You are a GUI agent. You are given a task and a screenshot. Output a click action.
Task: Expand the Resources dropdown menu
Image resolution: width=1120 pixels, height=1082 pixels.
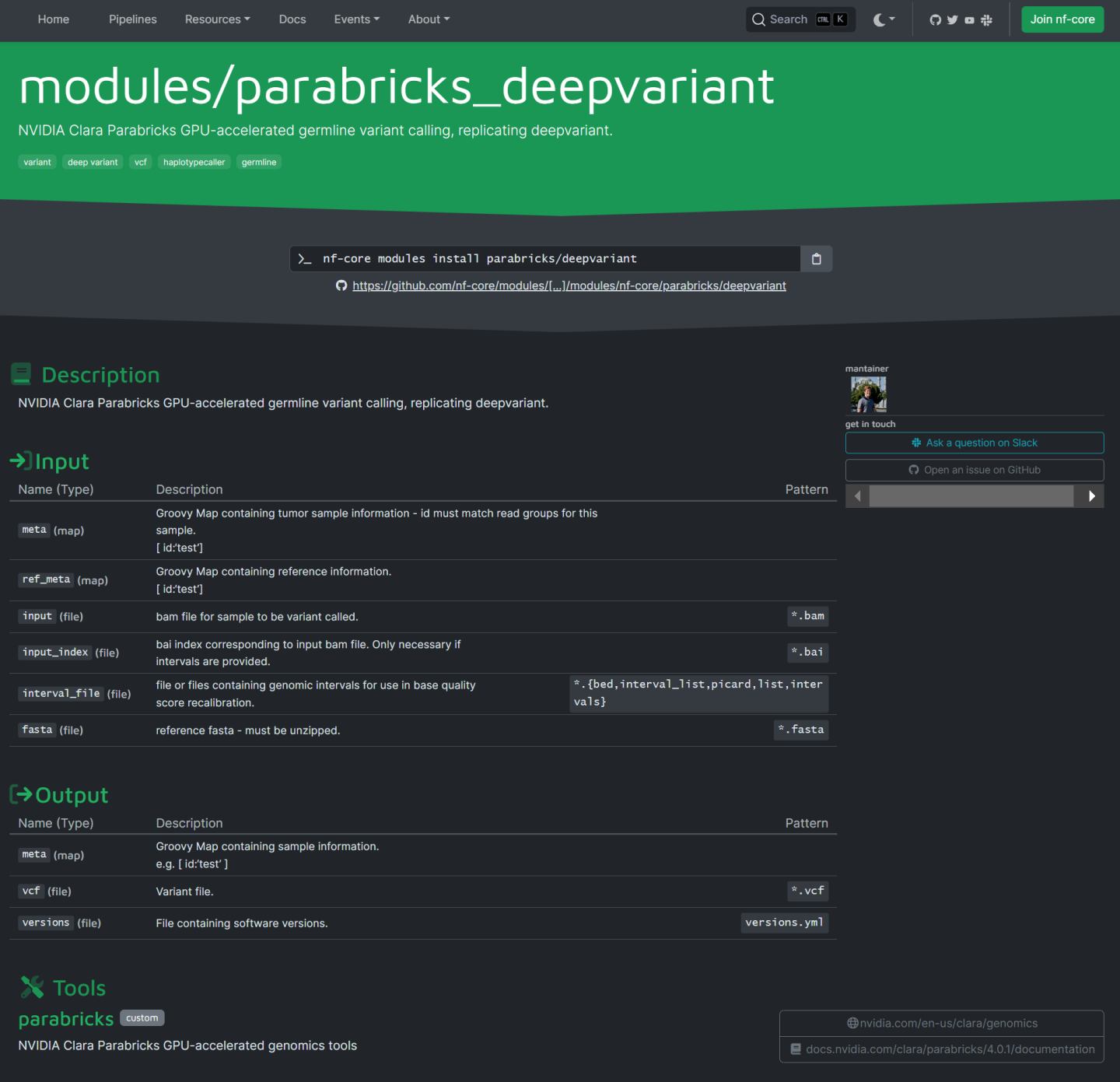[x=217, y=19]
